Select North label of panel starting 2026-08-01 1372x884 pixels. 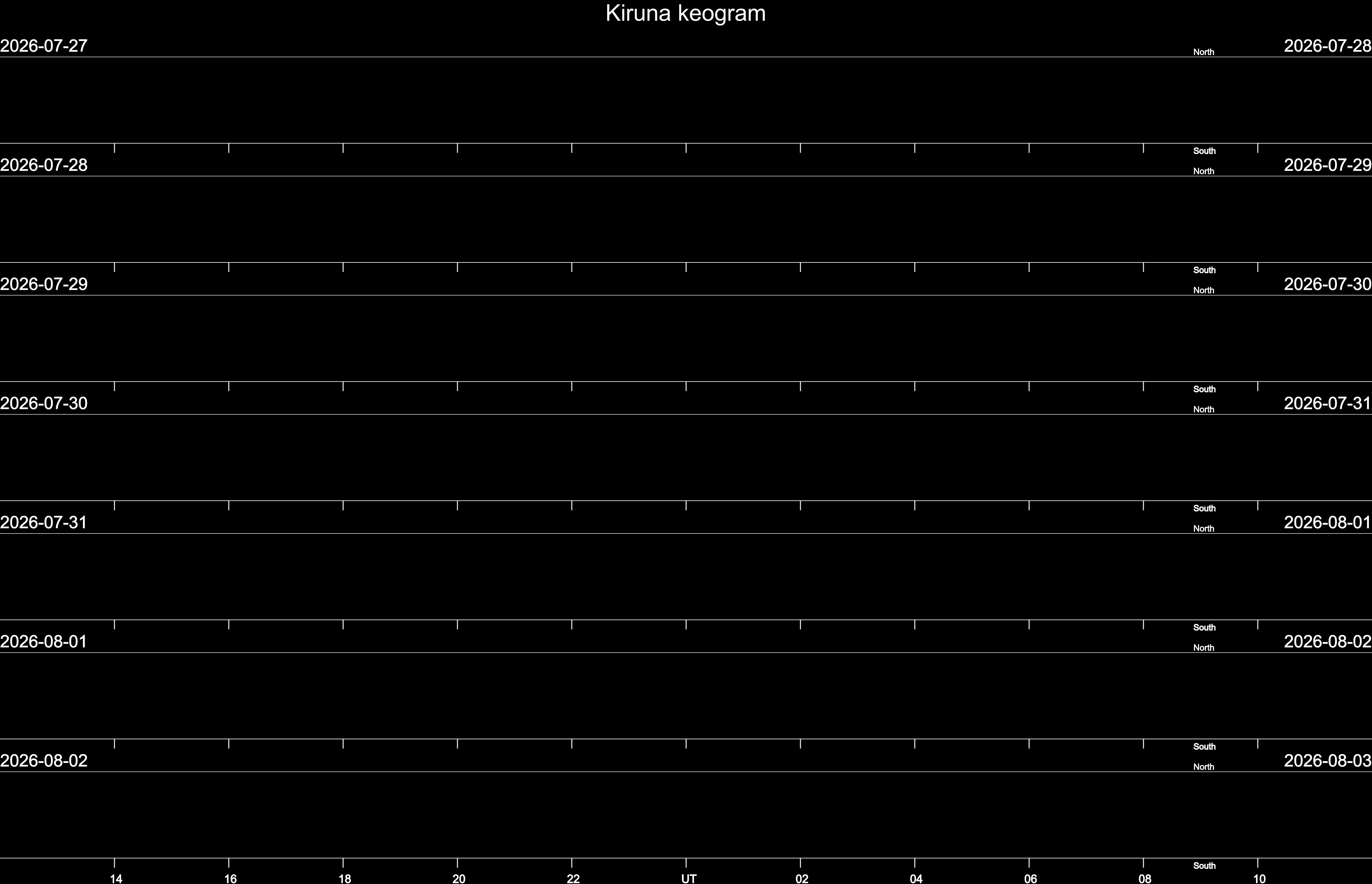tap(1204, 647)
